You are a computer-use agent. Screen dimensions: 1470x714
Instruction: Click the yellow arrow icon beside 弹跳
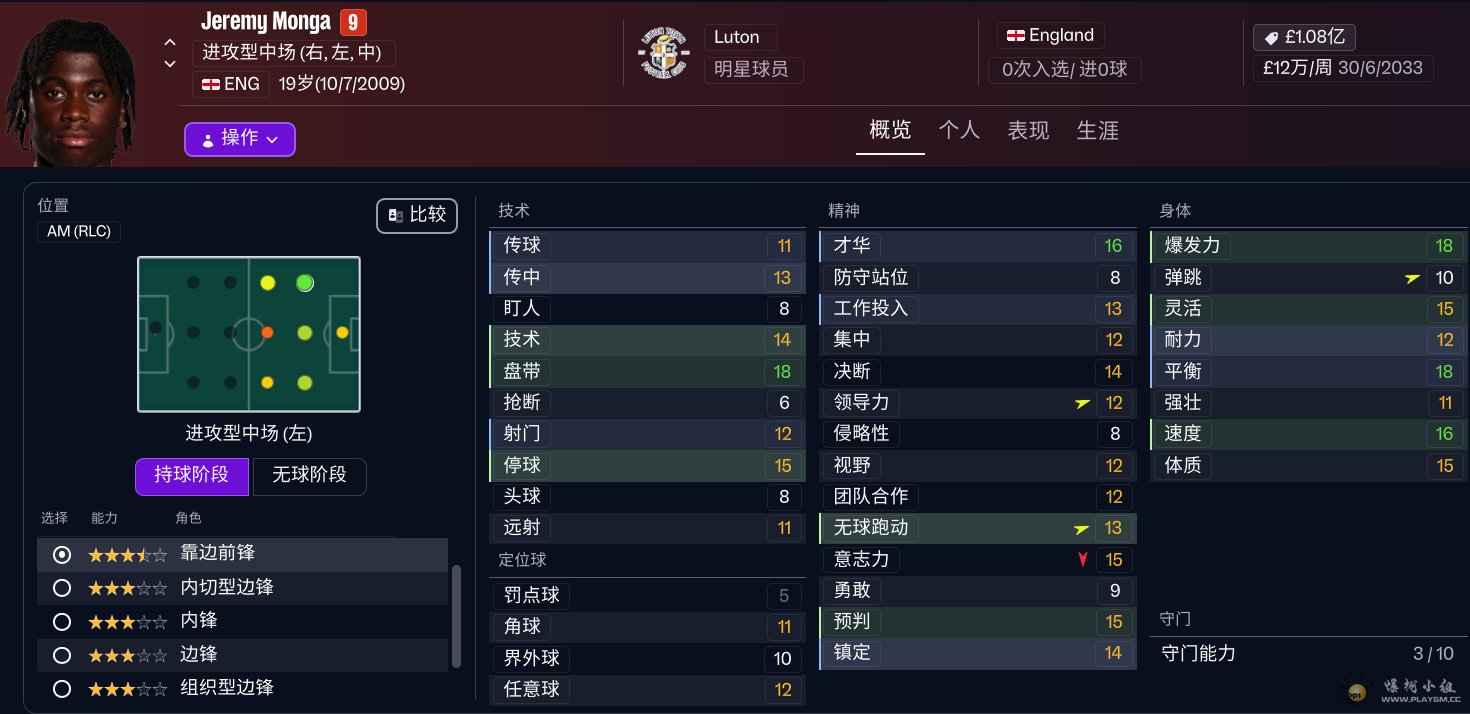coord(1412,278)
